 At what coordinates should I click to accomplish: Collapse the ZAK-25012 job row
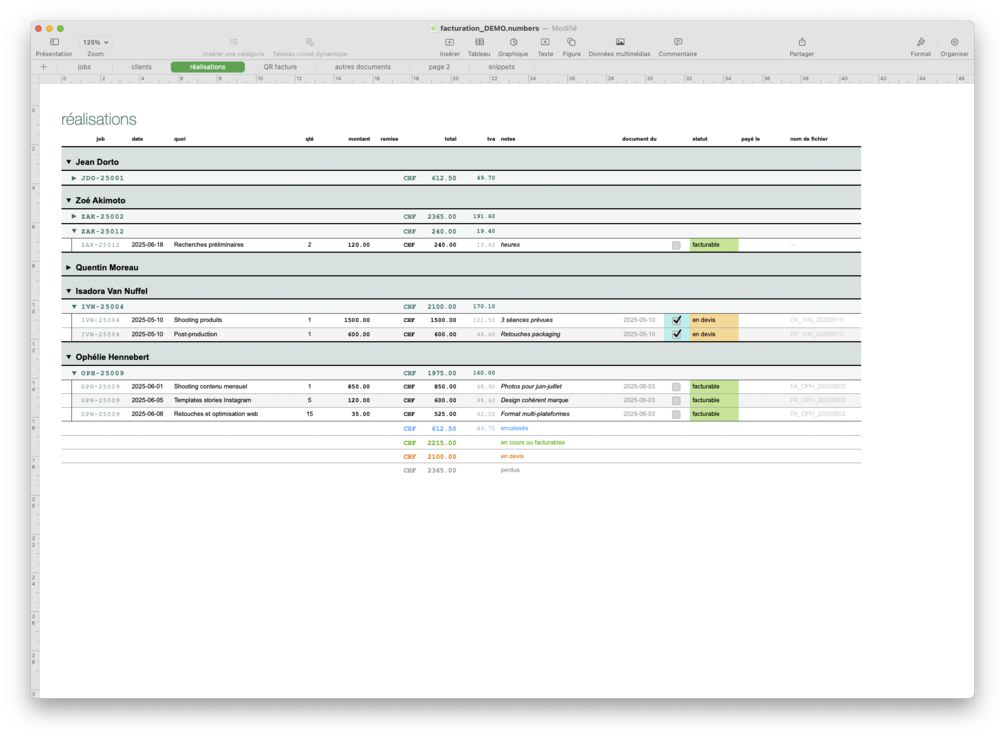tap(74, 231)
